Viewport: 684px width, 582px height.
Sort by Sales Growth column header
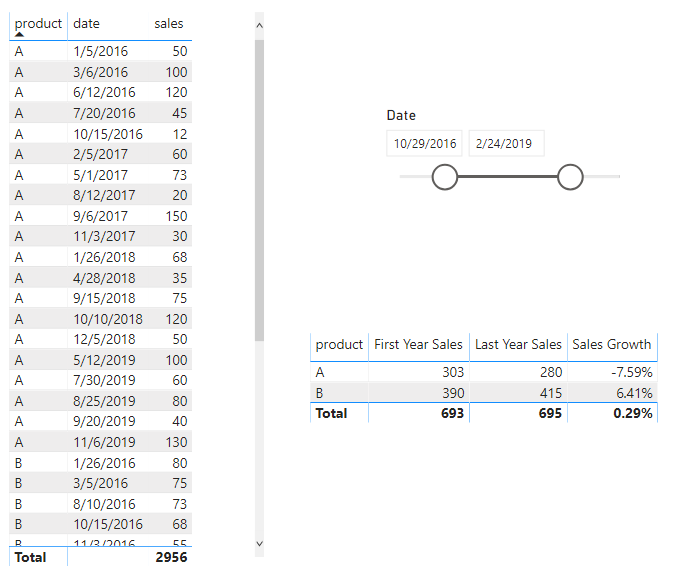[x=612, y=345]
